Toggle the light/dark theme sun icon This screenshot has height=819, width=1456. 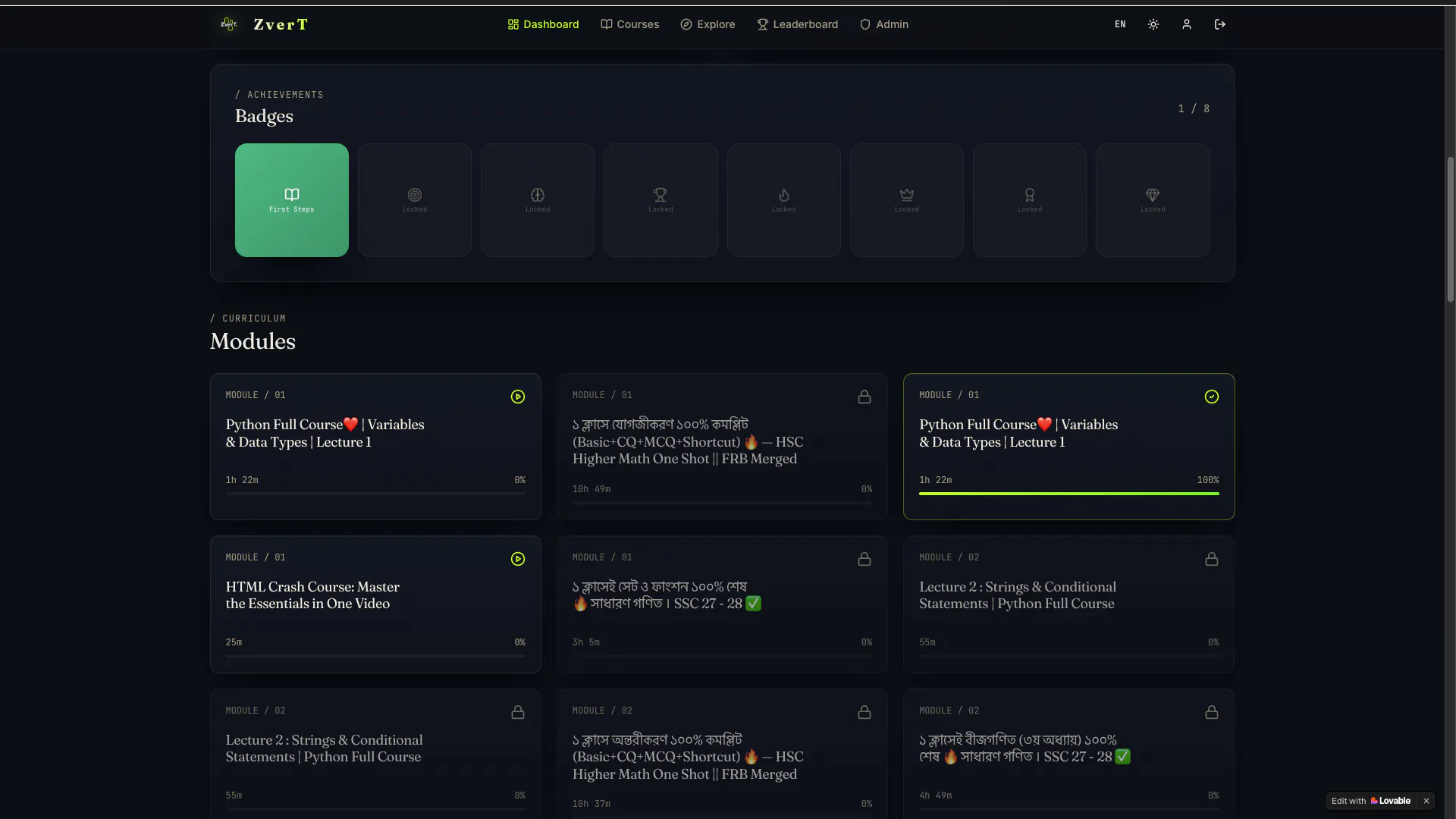click(x=1153, y=24)
